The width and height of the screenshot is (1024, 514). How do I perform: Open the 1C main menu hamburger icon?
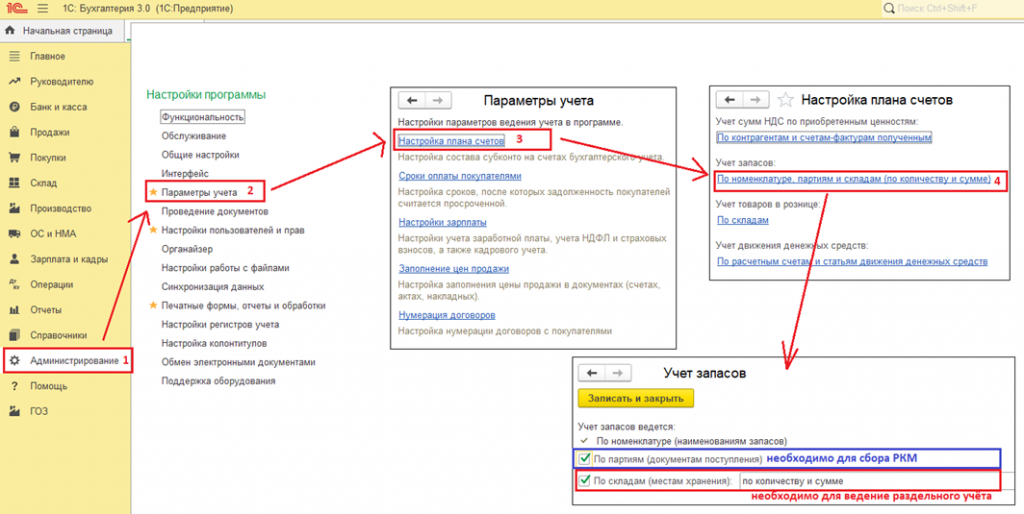[43, 9]
